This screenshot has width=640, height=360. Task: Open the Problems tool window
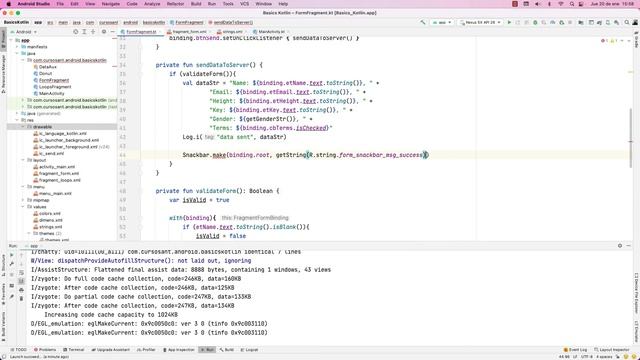pyautogui.click(x=45, y=350)
